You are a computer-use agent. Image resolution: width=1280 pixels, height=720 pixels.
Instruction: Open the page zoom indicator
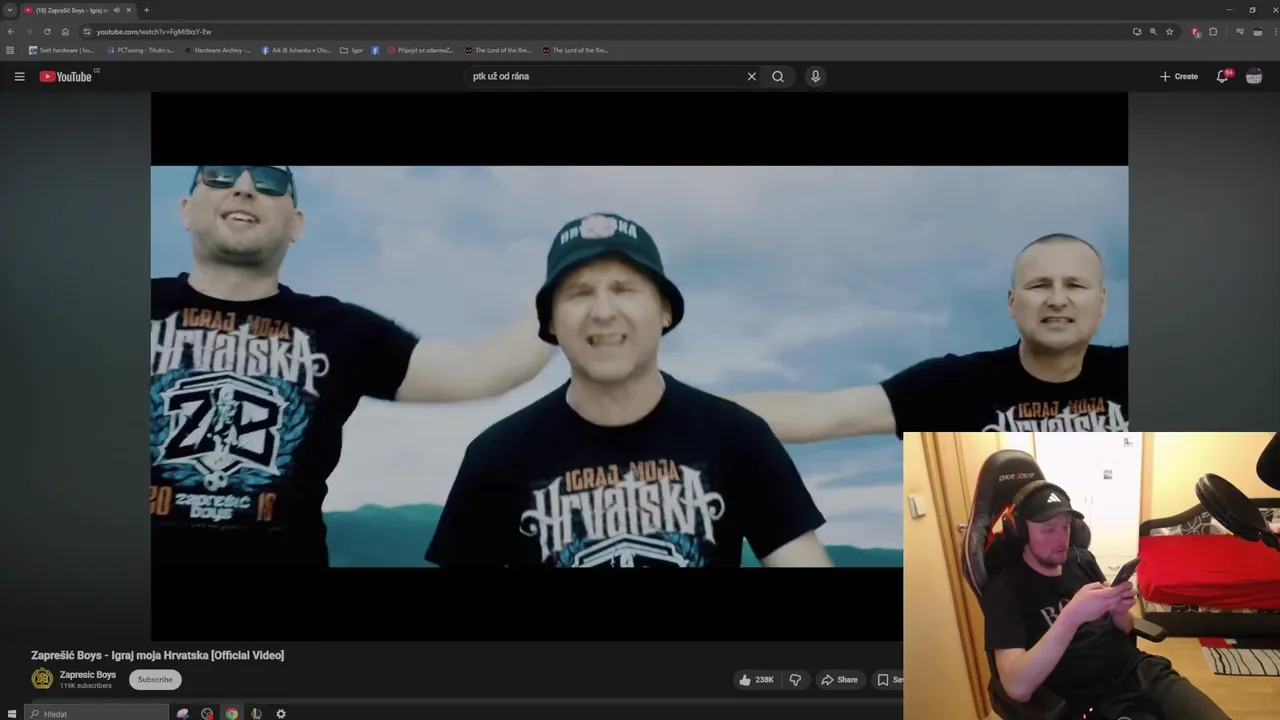[1153, 31]
